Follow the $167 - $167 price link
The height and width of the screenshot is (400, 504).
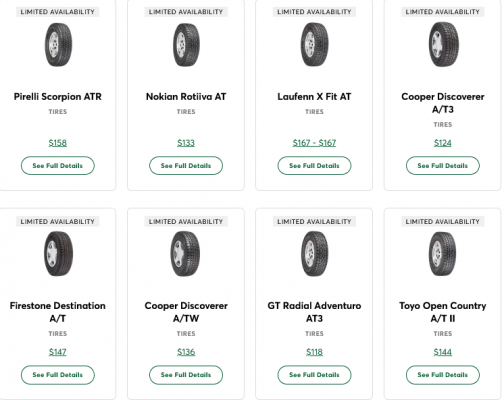pyautogui.click(x=314, y=143)
